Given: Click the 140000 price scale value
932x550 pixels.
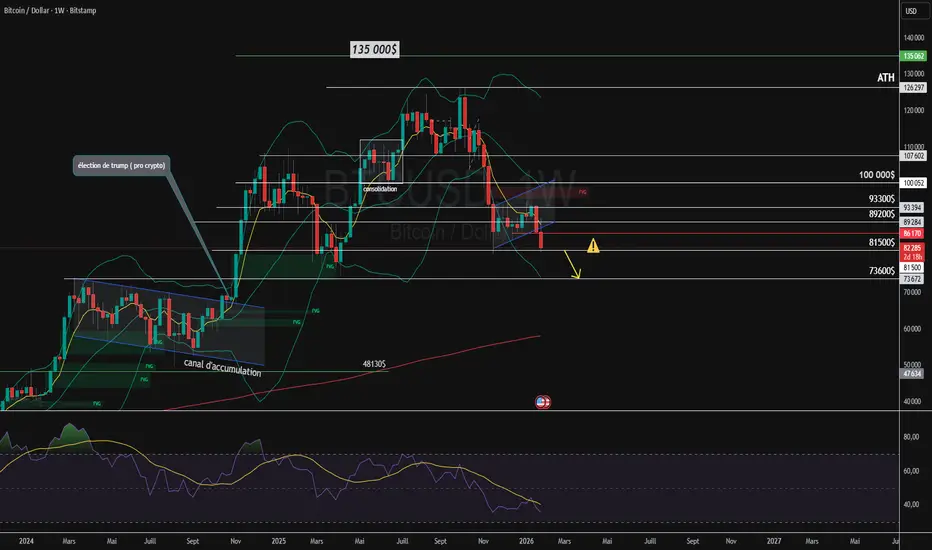Looking at the screenshot, I should click(x=914, y=37).
